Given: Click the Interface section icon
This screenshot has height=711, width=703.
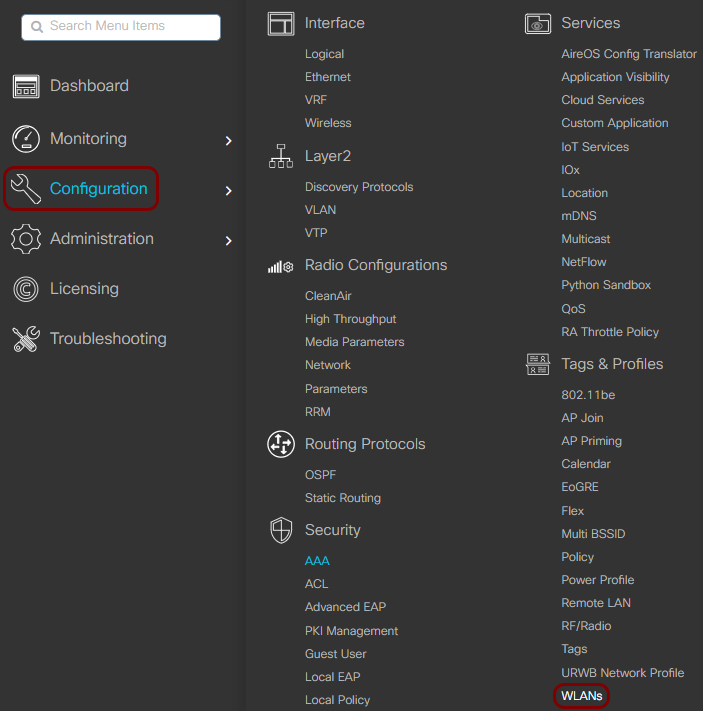Looking at the screenshot, I should [281, 24].
